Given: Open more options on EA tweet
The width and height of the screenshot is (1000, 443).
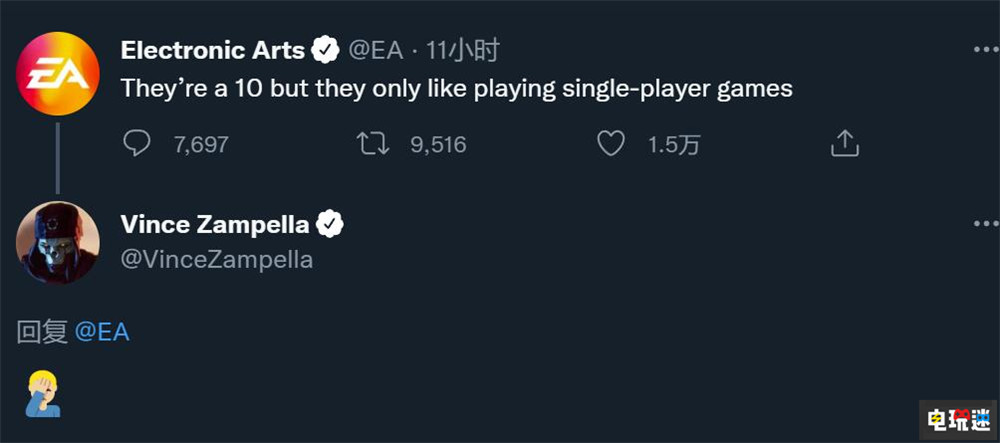Looking at the screenshot, I should pos(985,50).
